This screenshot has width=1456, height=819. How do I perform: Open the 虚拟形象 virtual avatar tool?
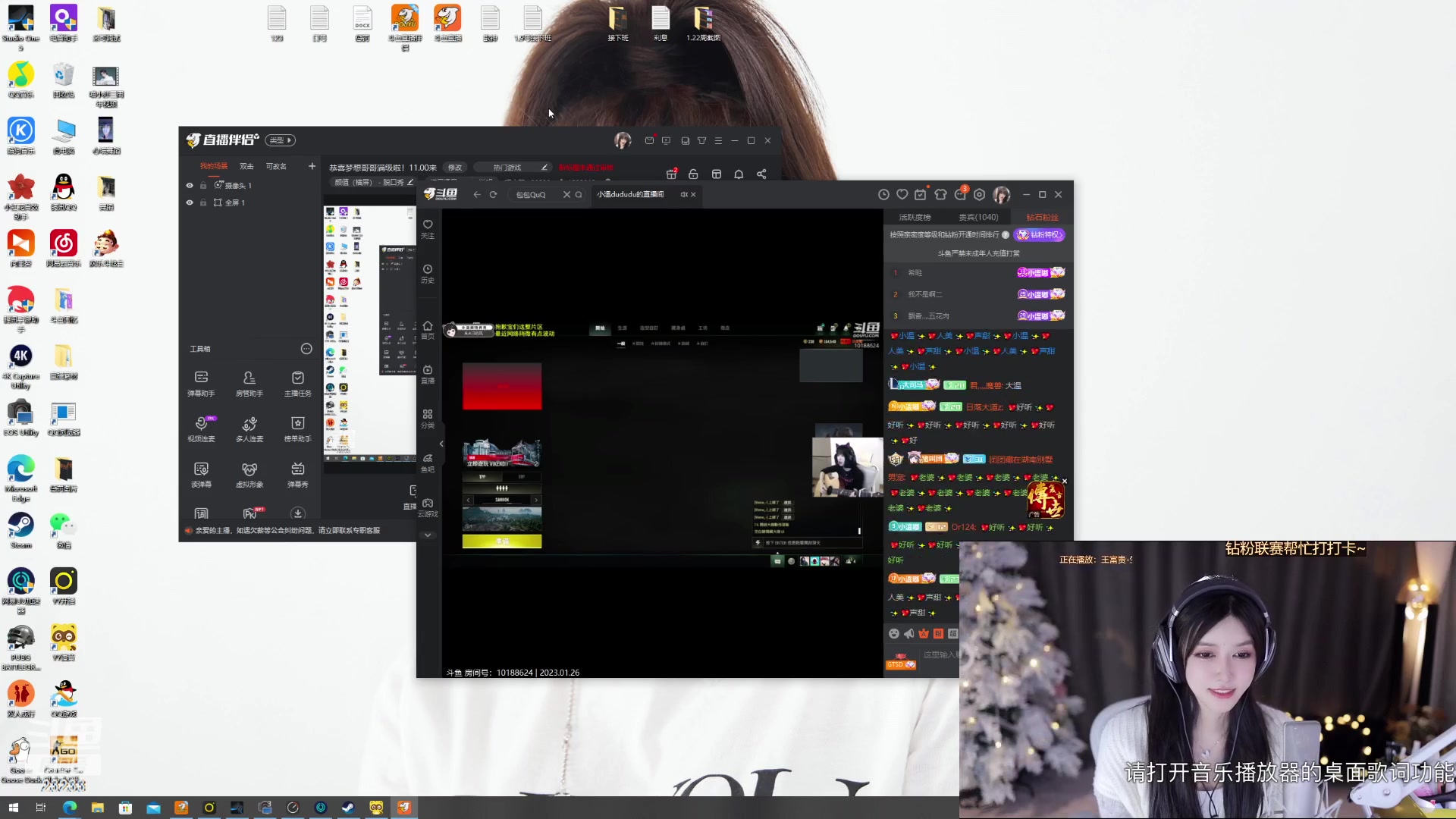(x=249, y=474)
